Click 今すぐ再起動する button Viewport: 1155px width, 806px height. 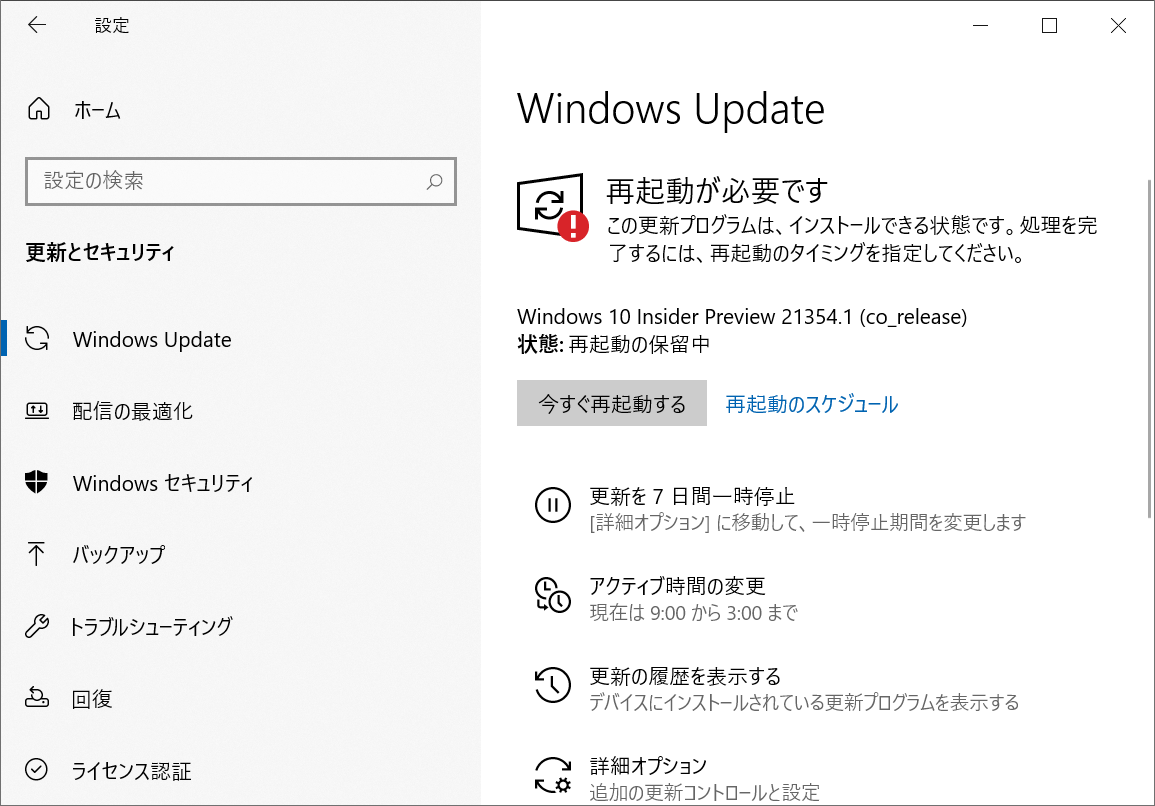click(x=611, y=403)
